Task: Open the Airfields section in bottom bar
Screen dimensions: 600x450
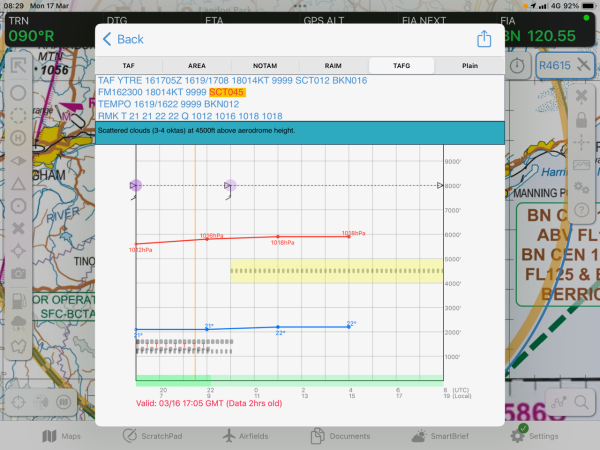Action: [x=244, y=436]
